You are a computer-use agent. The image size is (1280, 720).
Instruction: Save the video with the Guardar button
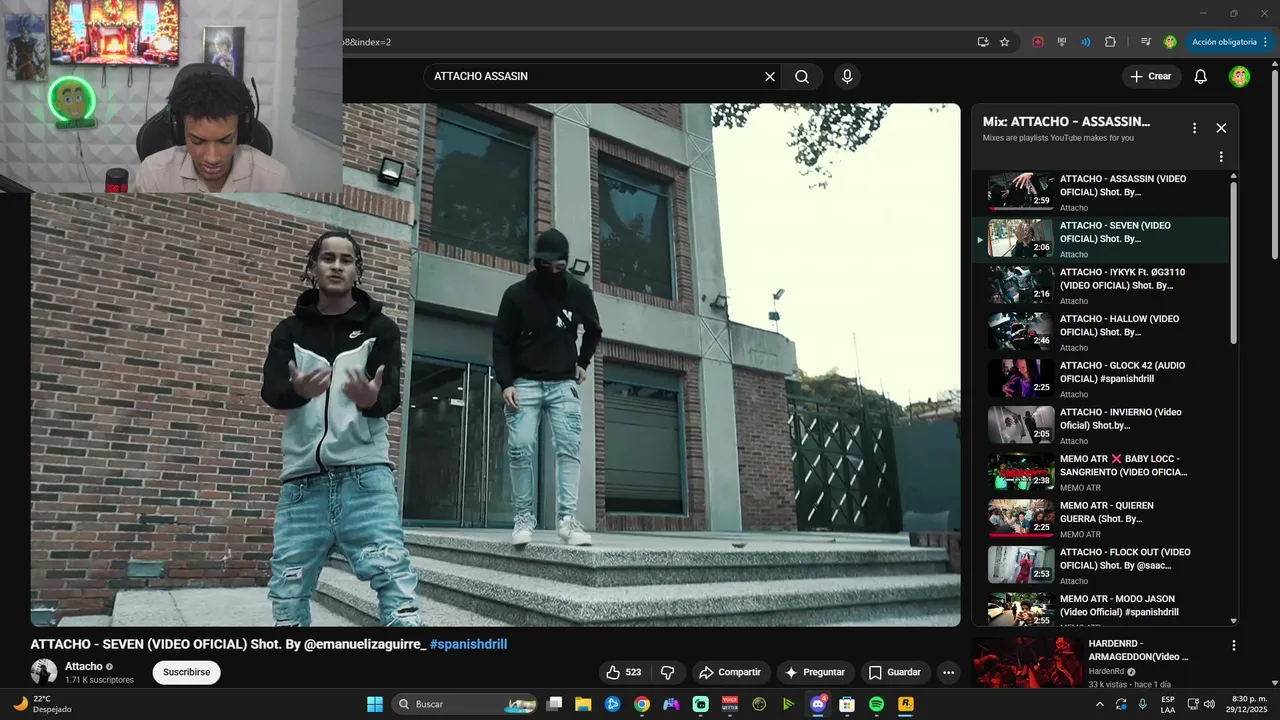pyautogui.click(x=894, y=672)
